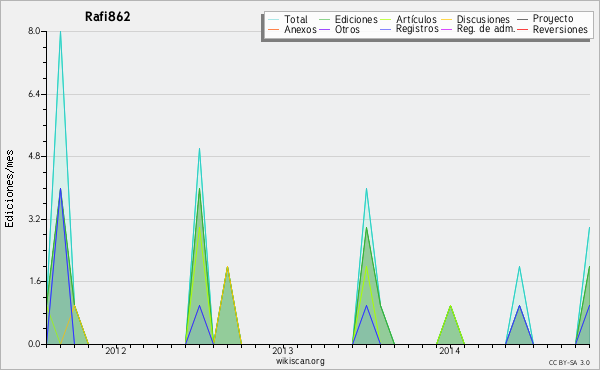
Task: Click the Reg. de adm. legend entry
Action: 486,29
